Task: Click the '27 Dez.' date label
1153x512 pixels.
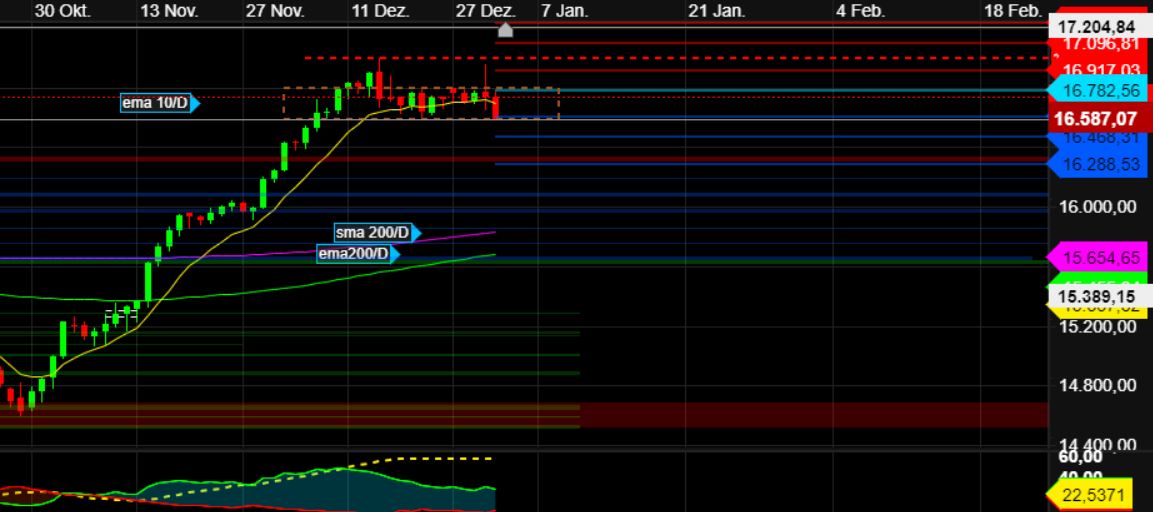Action: [486, 10]
